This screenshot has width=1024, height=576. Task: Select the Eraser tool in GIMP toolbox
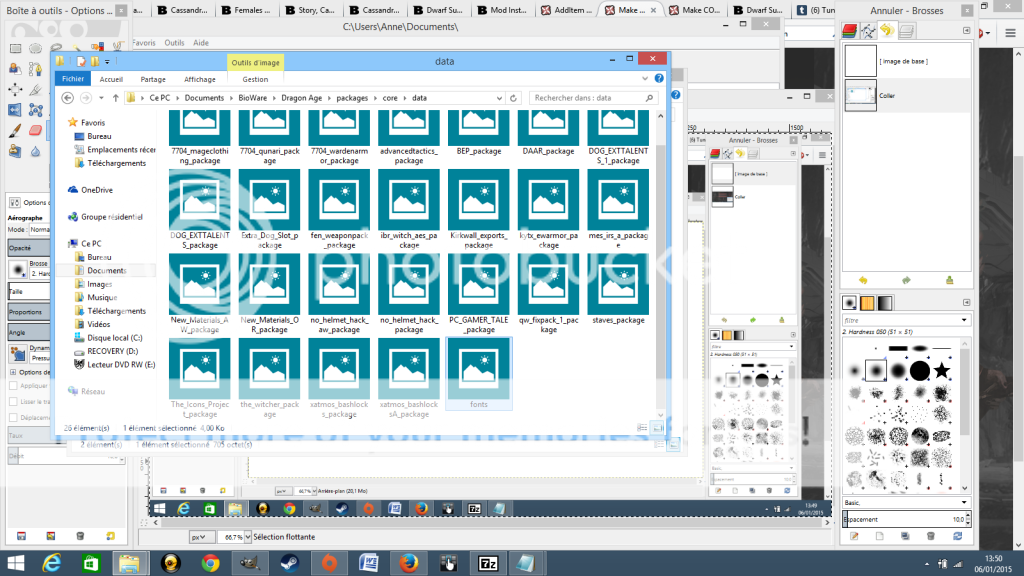36,130
